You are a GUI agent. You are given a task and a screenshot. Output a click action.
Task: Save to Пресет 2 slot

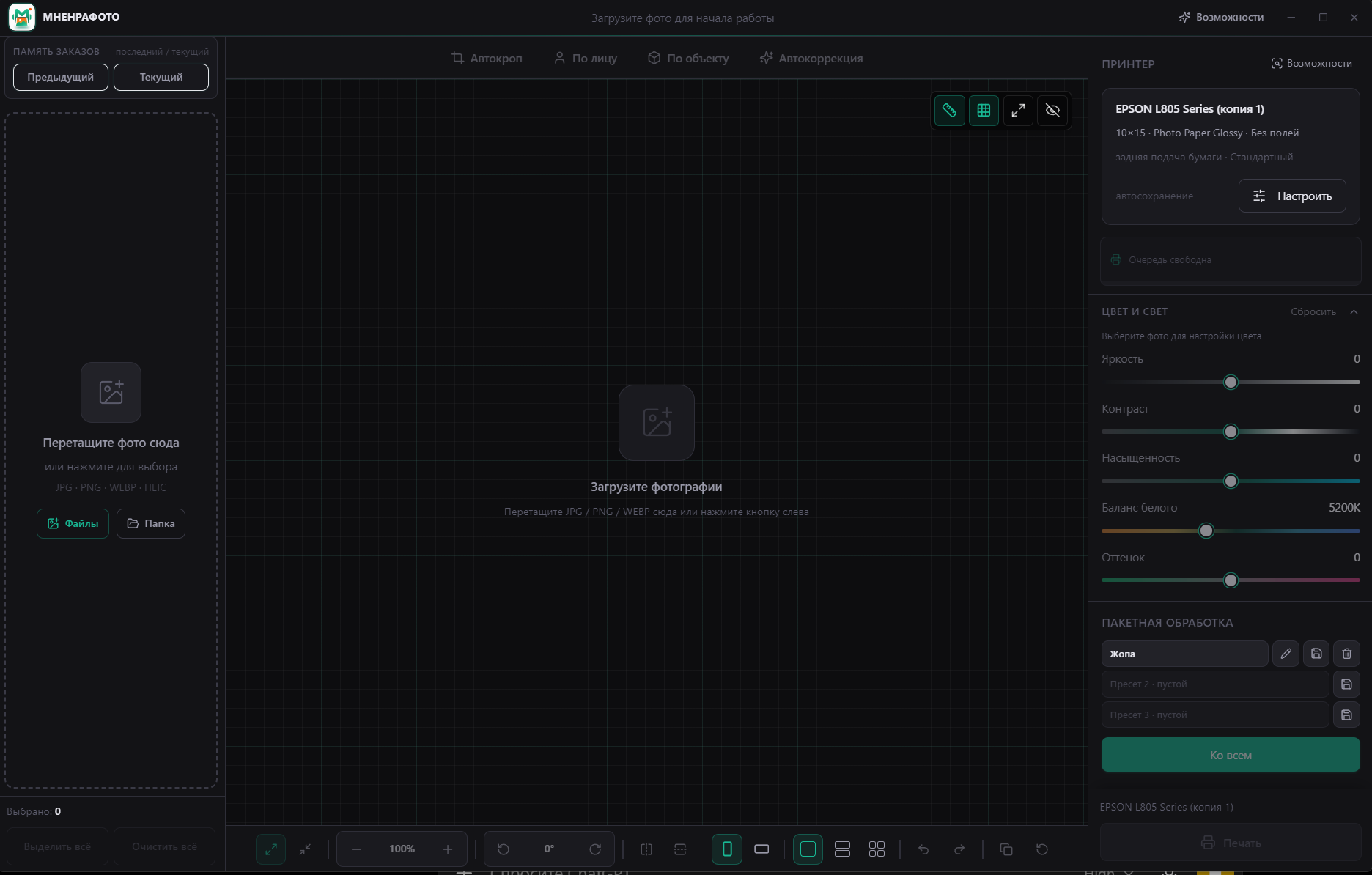coord(1346,684)
